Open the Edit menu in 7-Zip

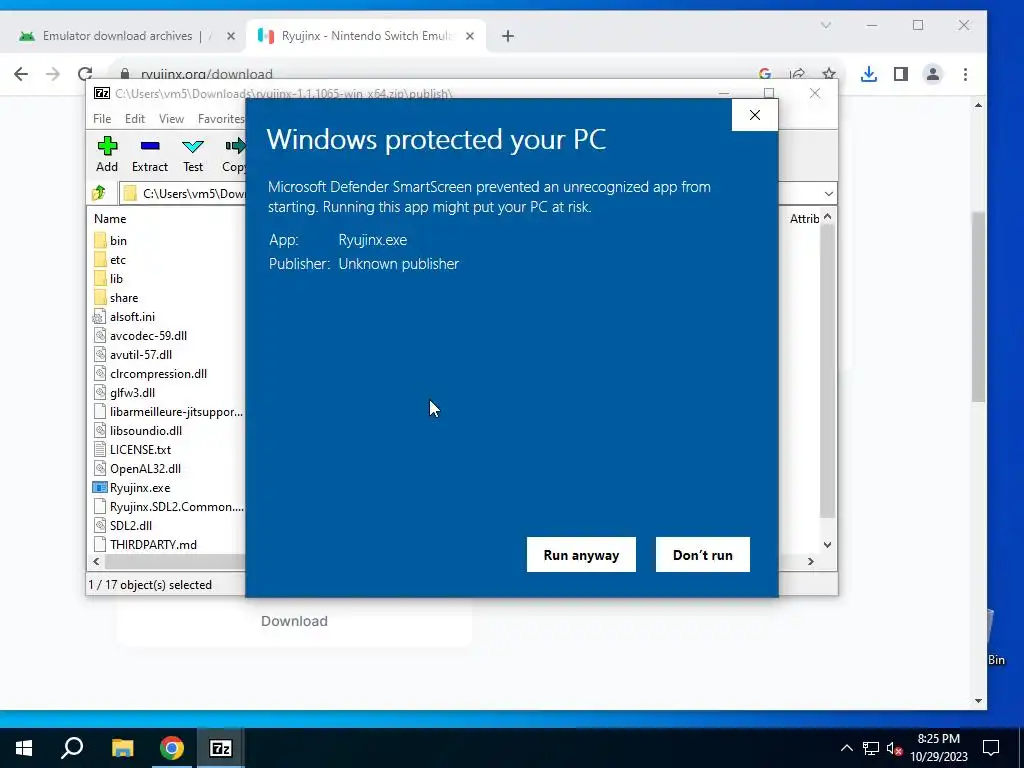(135, 118)
